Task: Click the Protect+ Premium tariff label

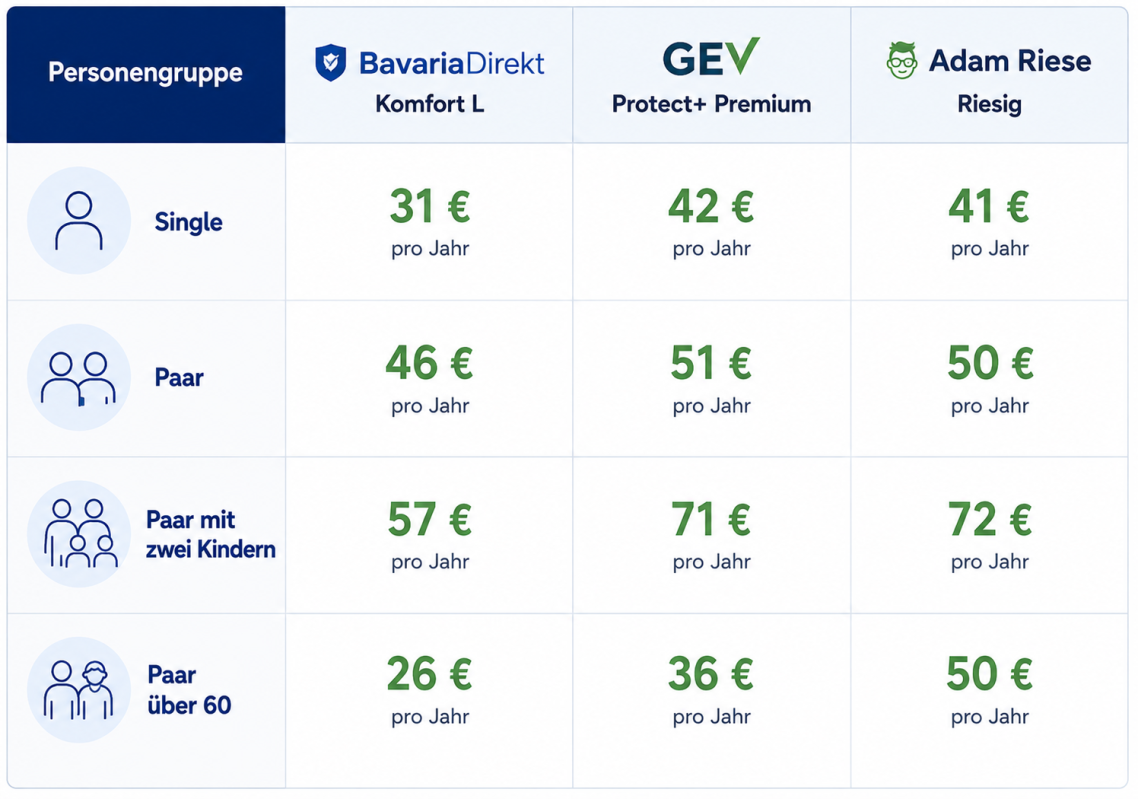Action: pos(711,104)
